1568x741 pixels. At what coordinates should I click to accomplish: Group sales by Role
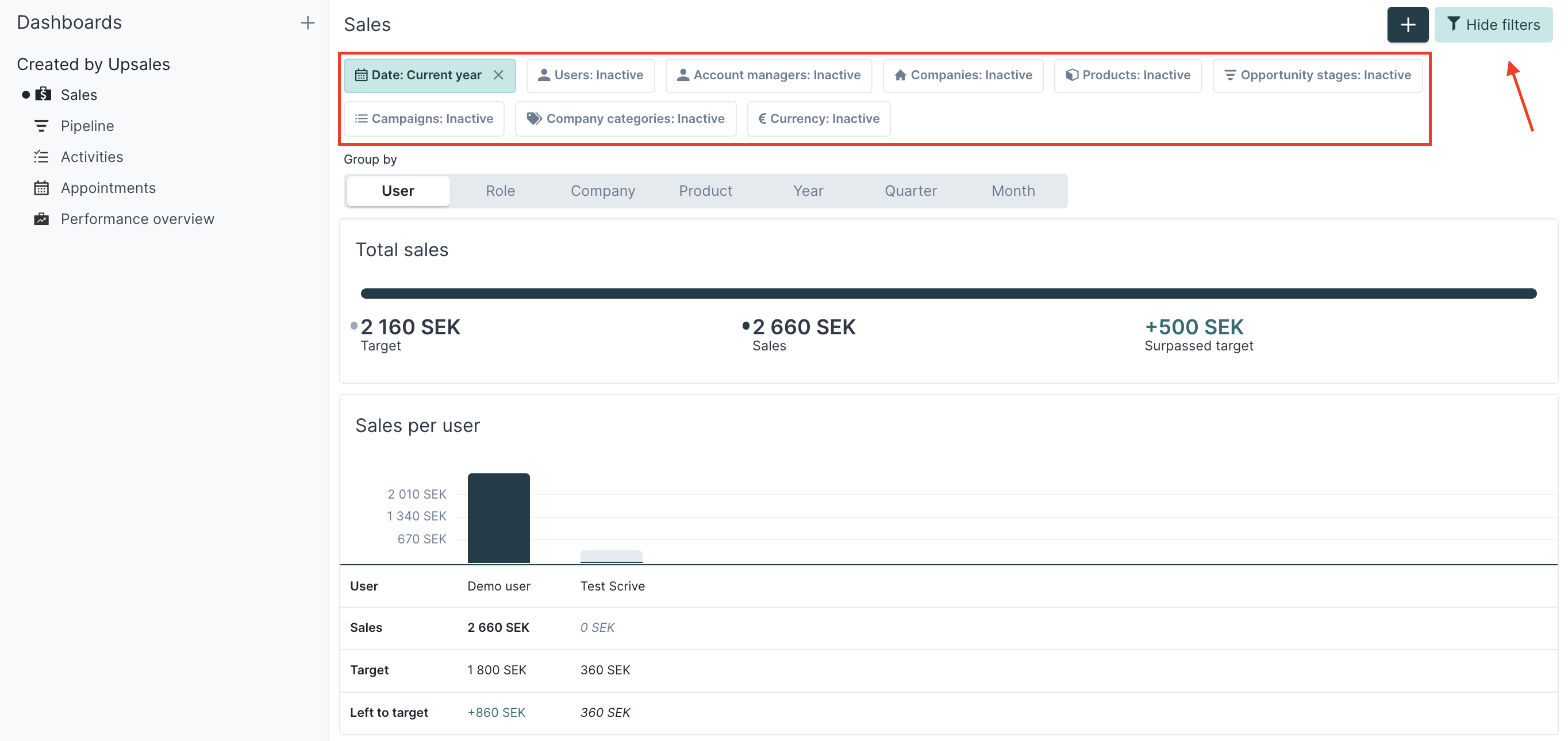(x=501, y=191)
